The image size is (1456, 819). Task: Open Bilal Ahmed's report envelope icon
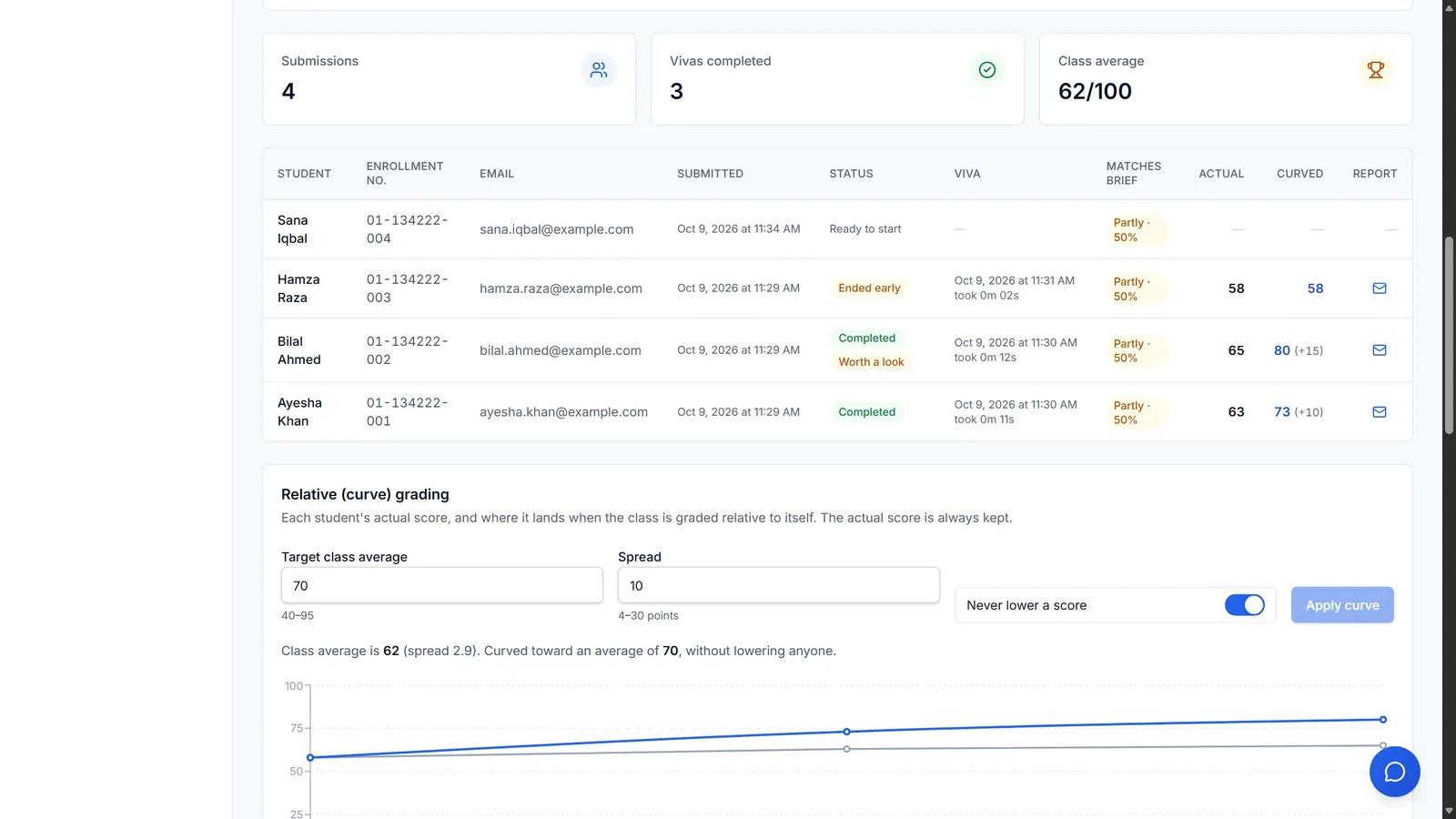[1380, 350]
